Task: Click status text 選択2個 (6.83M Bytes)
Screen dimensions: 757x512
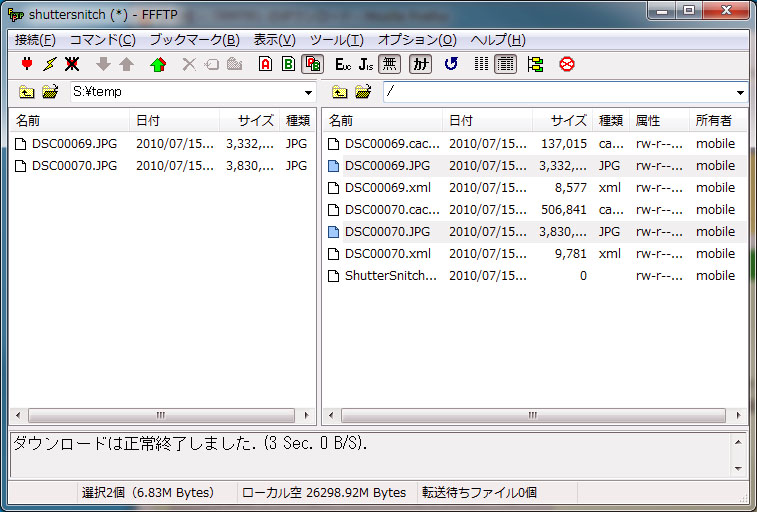Action: (x=148, y=493)
